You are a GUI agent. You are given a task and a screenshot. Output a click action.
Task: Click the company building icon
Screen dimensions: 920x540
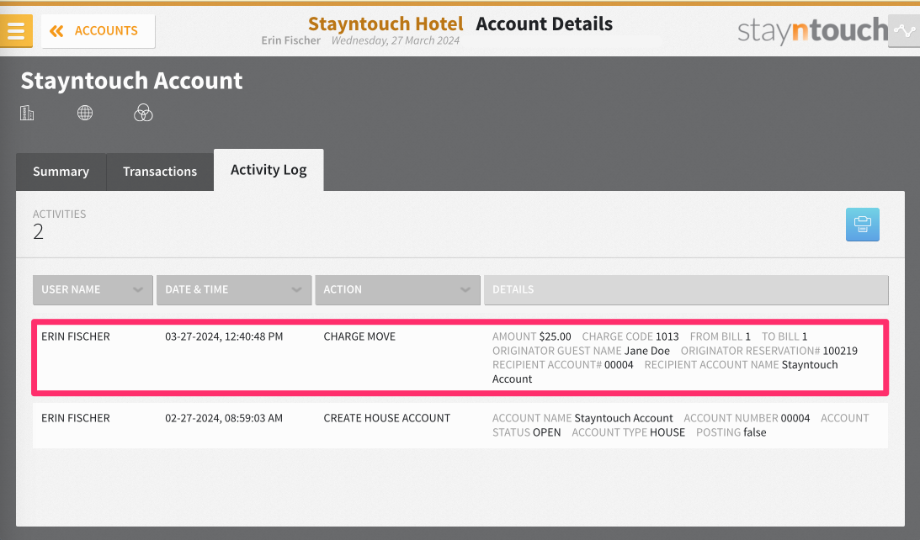coord(27,113)
